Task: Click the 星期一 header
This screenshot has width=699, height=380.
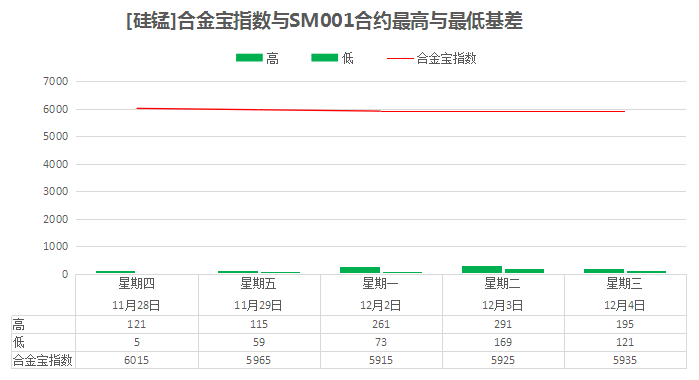Action: (x=381, y=283)
